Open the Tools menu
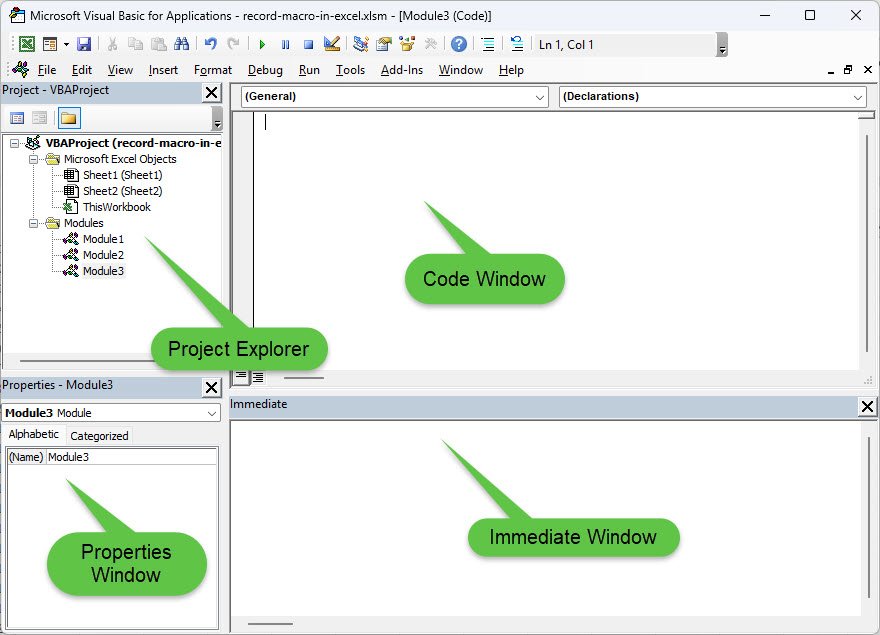The width and height of the screenshot is (880, 635). pos(350,70)
